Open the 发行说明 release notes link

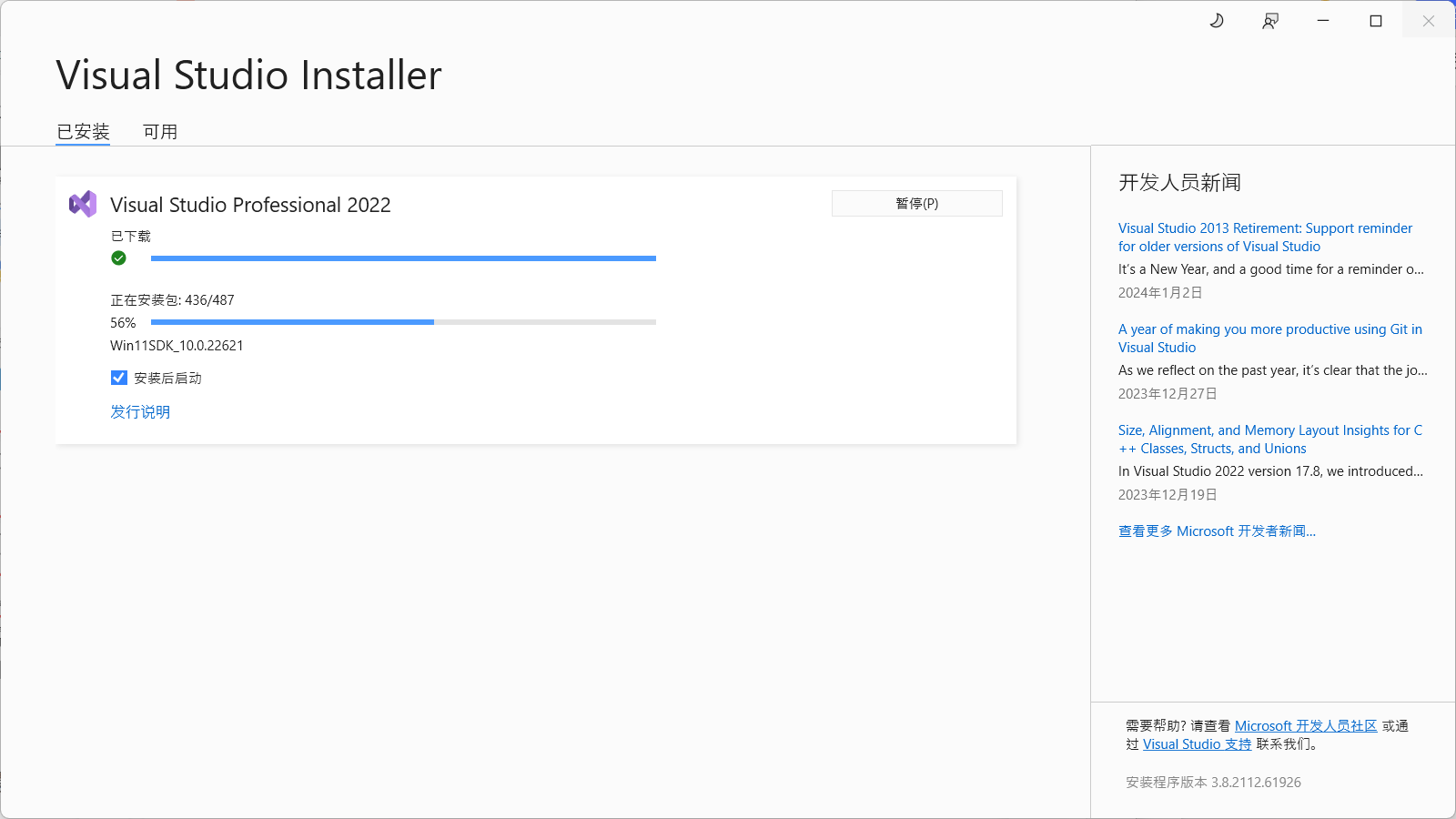[140, 412]
